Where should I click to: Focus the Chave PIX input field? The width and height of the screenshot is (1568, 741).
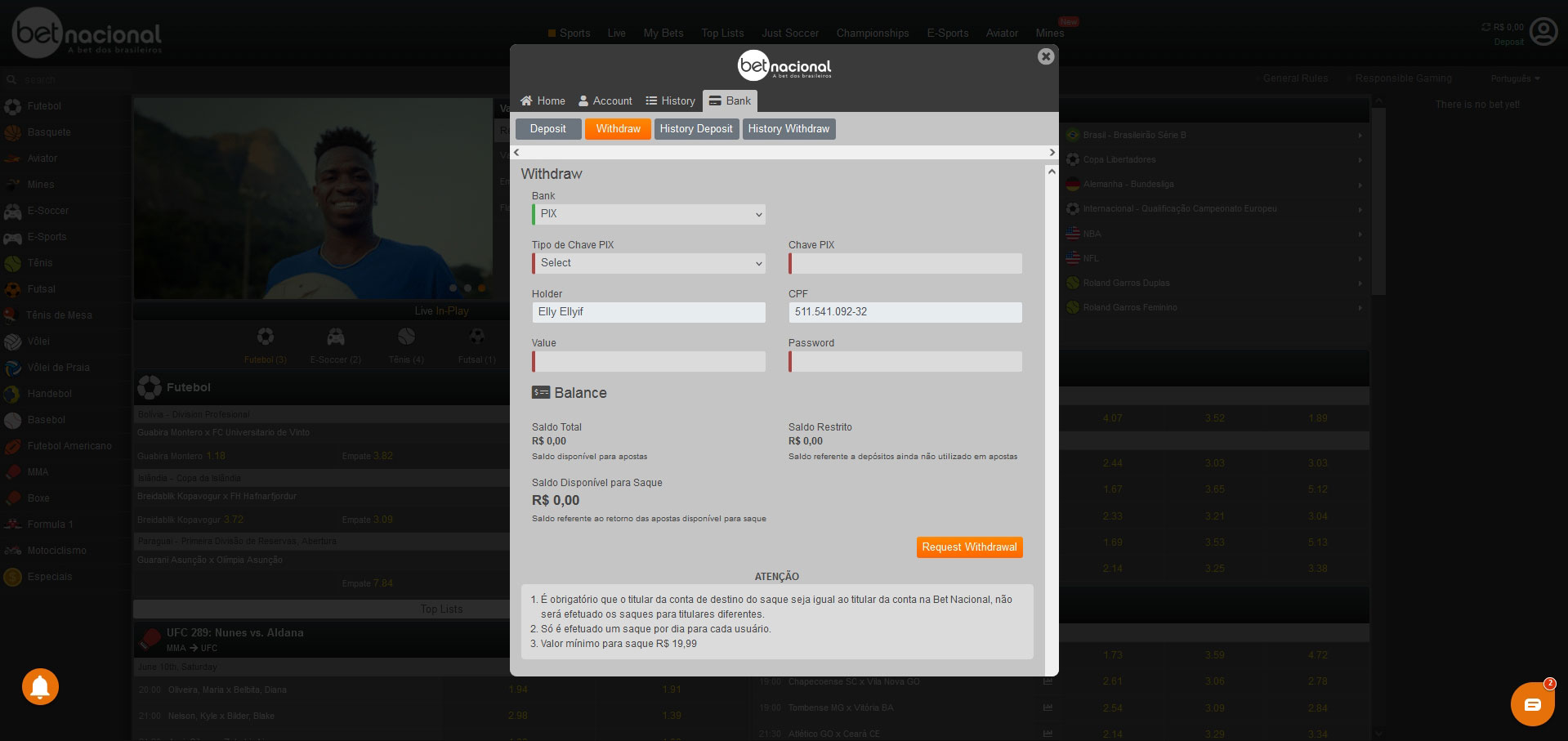905,263
